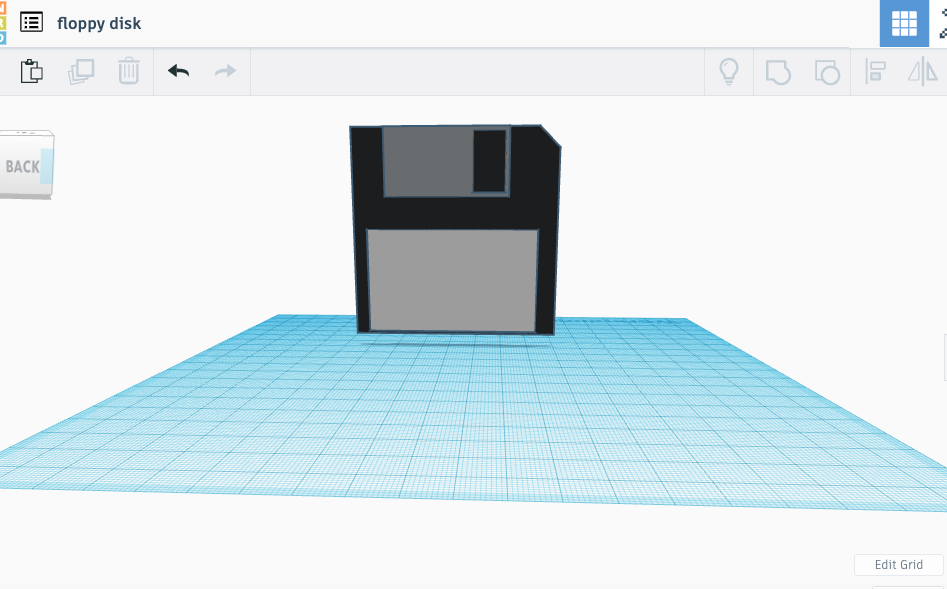Click the Paste clipboard icon
Image resolution: width=947 pixels, height=589 pixels.
coord(32,71)
